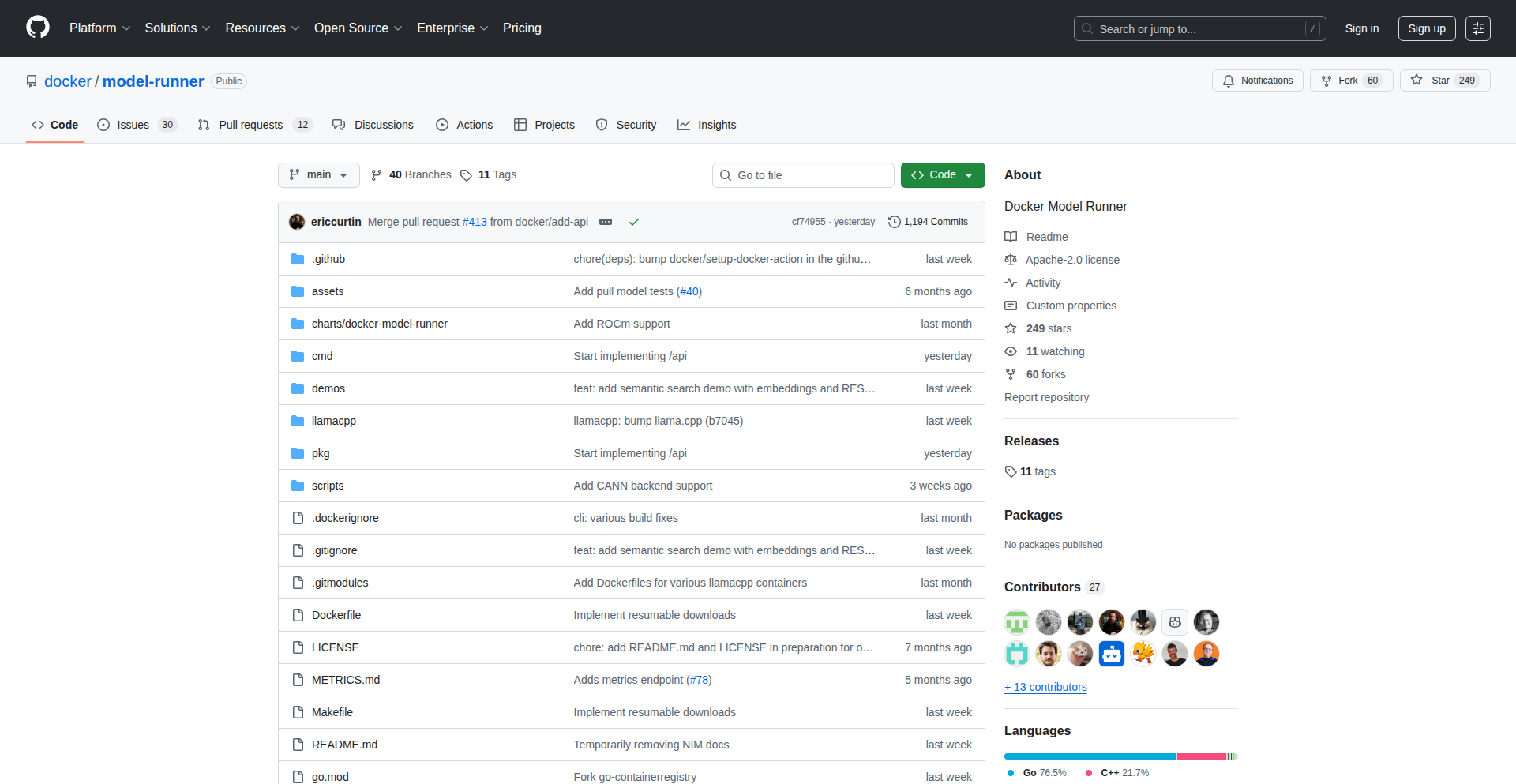The image size is (1516, 784).
Task: Open the Apache-2.0 license link
Action: pos(1071,259)
